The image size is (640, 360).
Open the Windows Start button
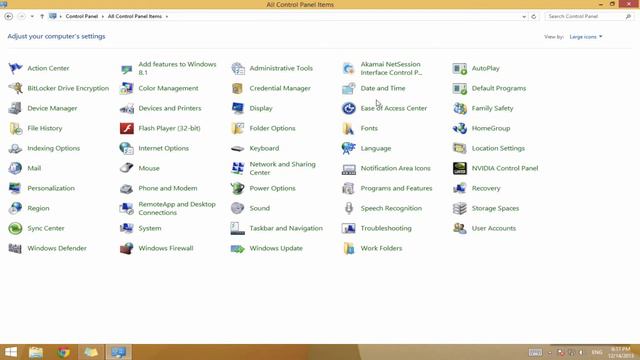(x=11, y=352)
